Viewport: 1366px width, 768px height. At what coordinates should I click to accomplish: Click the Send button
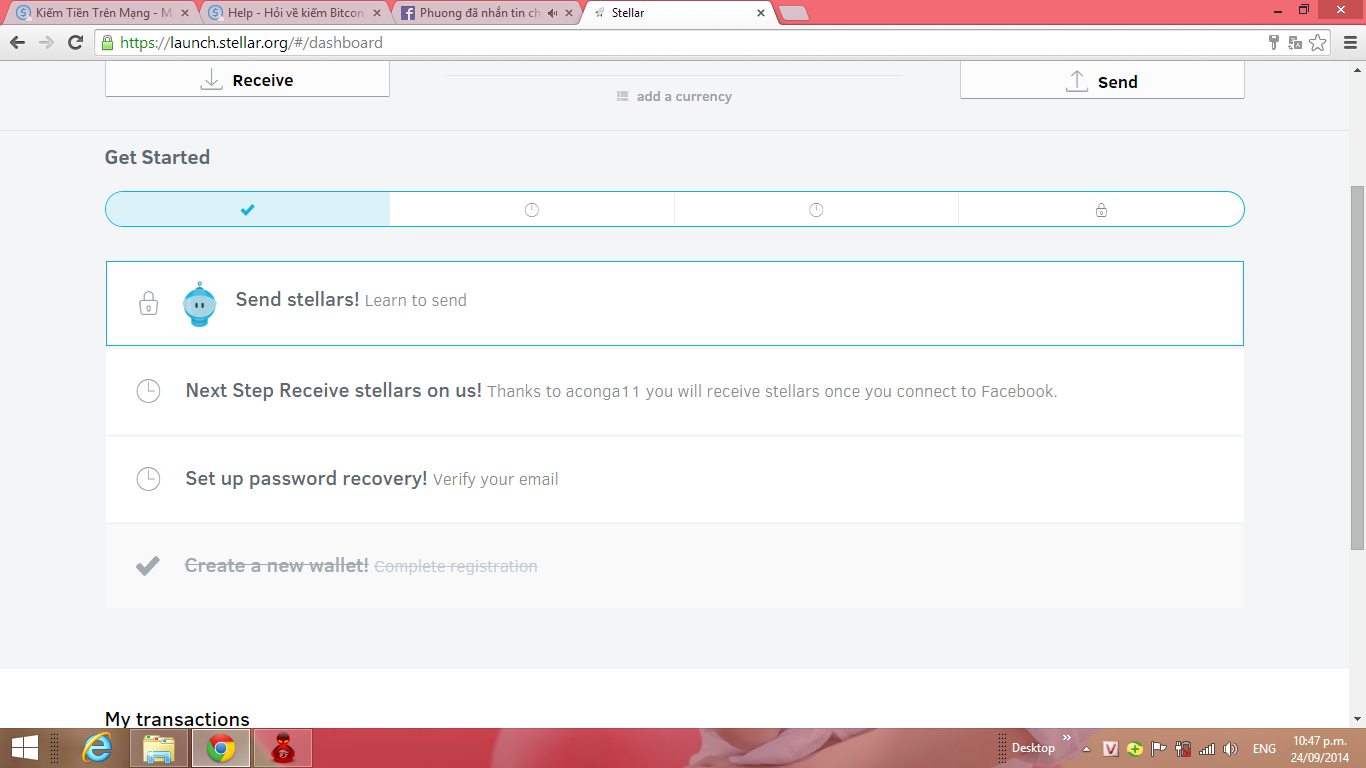1102,81
